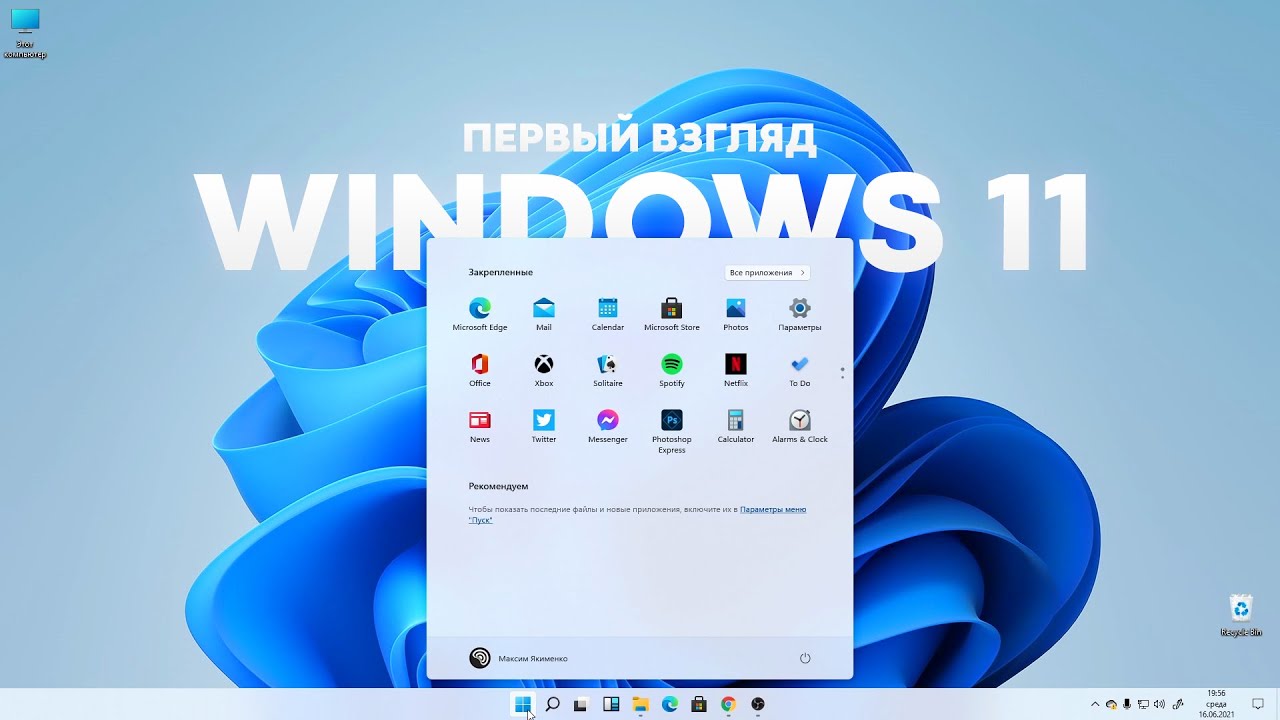Launch the Office app
Image resolution: width=1280 pixels, height=720 pixels.
point(480,370)
